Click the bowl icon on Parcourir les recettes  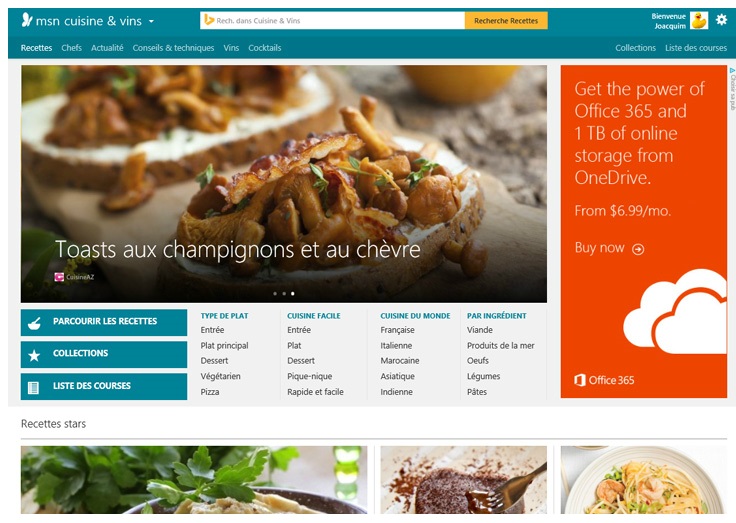click(x=34, y=323)
